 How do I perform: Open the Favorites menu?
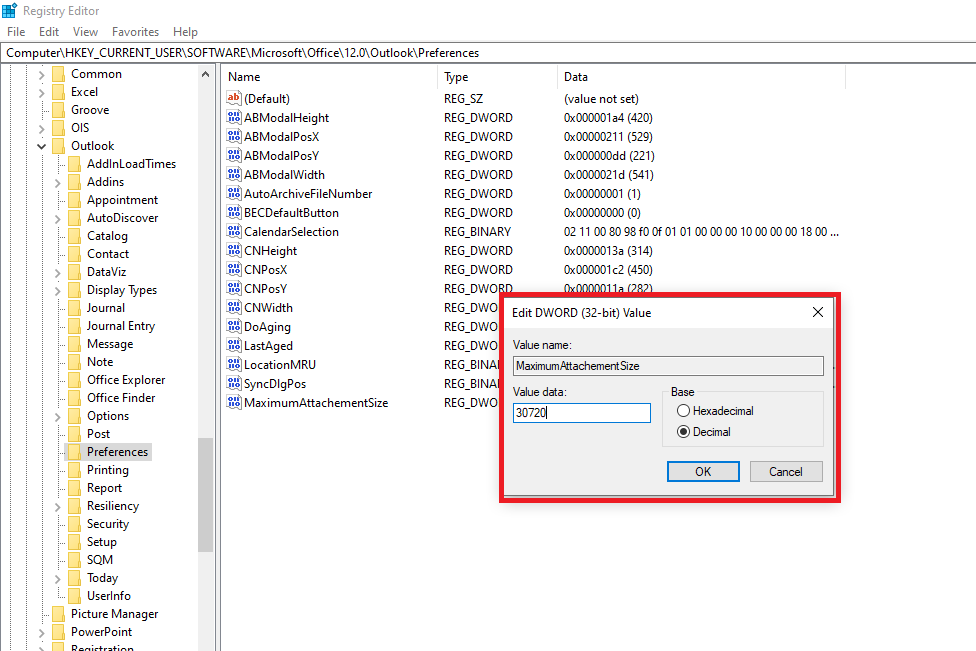(x=135, y=32)
